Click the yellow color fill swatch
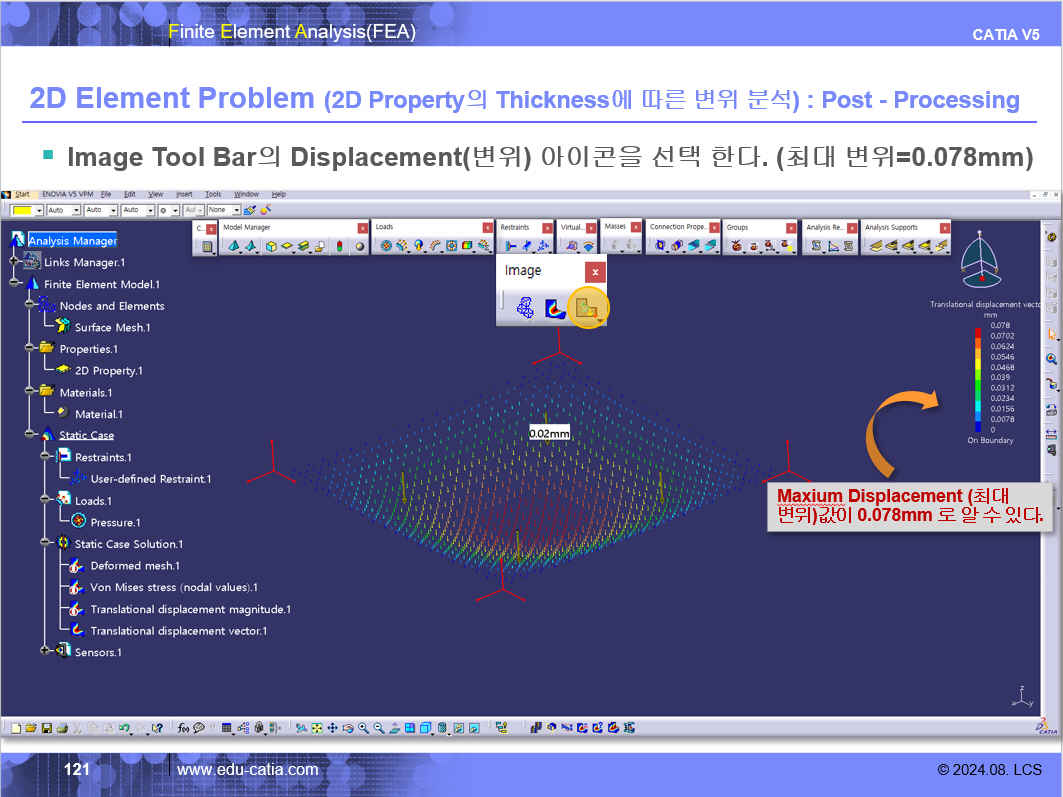The height and width of the screenshot is (797, 1063). click(x=21, y=210)
